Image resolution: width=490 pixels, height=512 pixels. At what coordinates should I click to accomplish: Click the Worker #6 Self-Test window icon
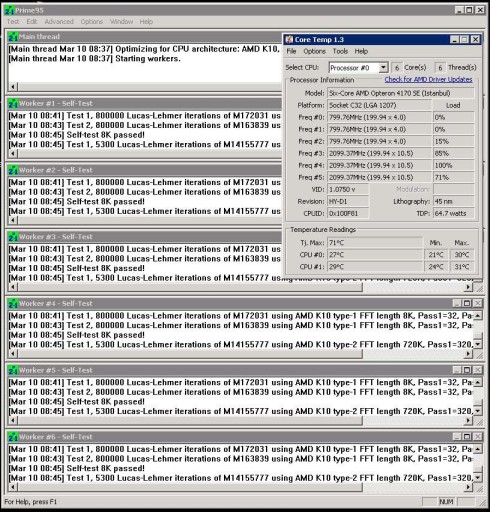(x=13, y=437)
